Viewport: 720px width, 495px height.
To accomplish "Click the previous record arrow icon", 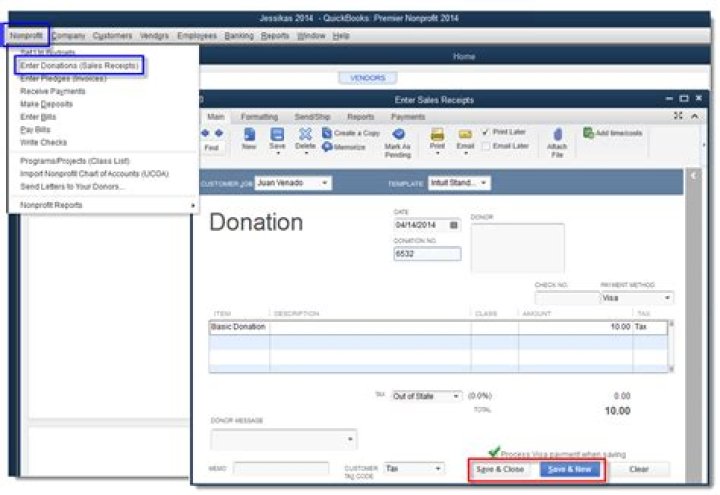I will tap(205, 133).
